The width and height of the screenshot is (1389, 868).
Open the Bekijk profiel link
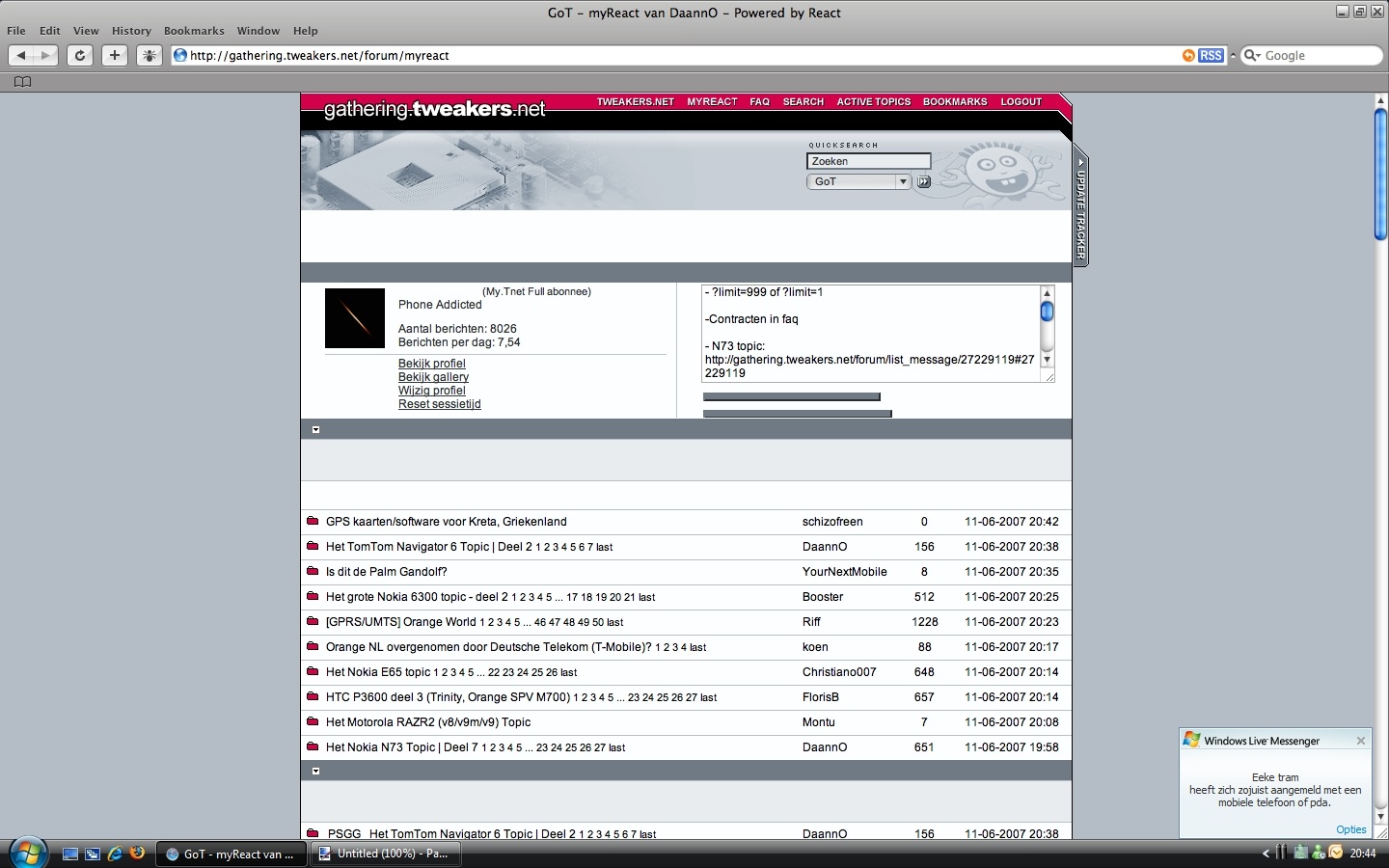[x=432, y=364]
